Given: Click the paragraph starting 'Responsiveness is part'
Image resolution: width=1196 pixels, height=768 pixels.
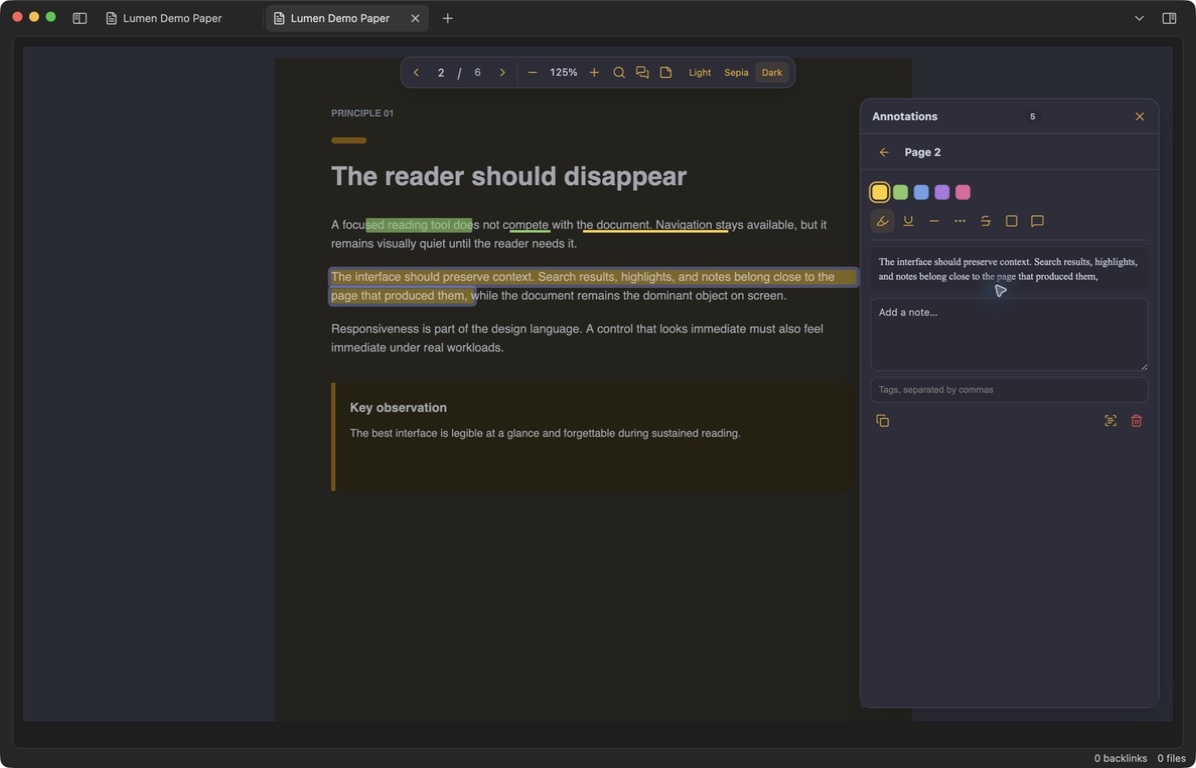Looking at the screenshot, I should tap(577, 338).
